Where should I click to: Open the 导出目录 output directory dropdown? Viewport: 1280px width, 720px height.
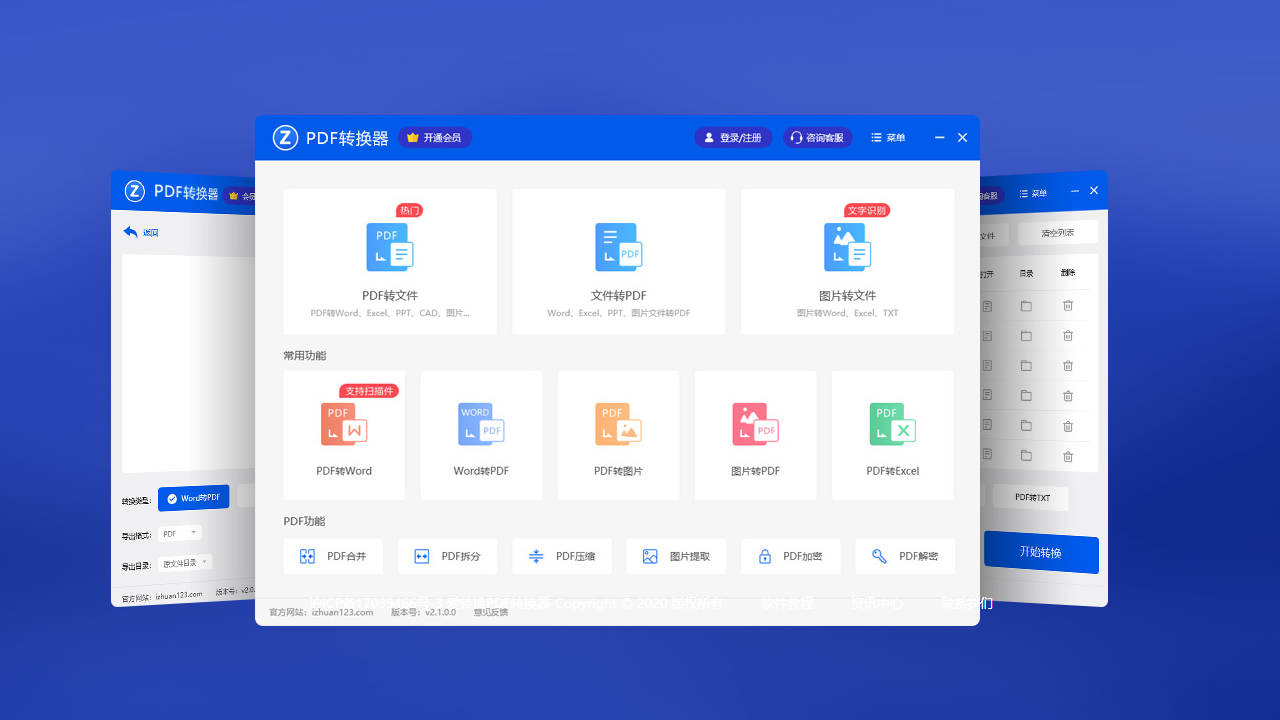(185, 563)
